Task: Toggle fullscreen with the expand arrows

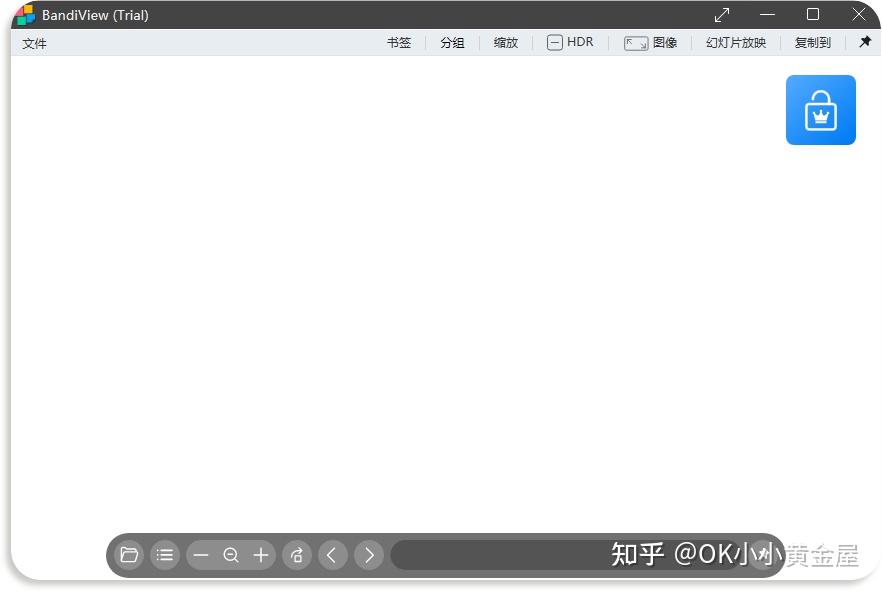Action: pos(722,14)
